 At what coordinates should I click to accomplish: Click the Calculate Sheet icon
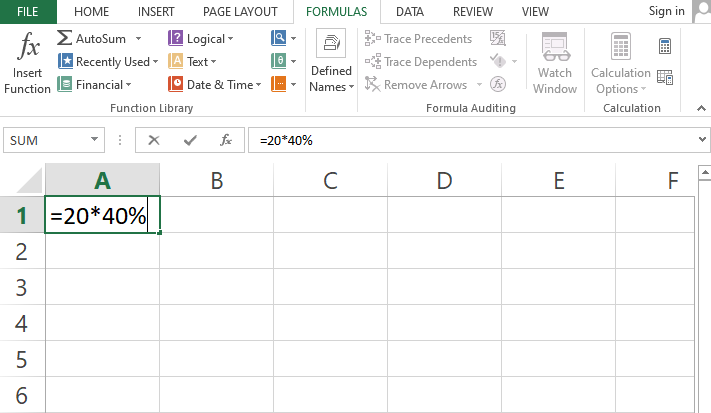[665, 77]
